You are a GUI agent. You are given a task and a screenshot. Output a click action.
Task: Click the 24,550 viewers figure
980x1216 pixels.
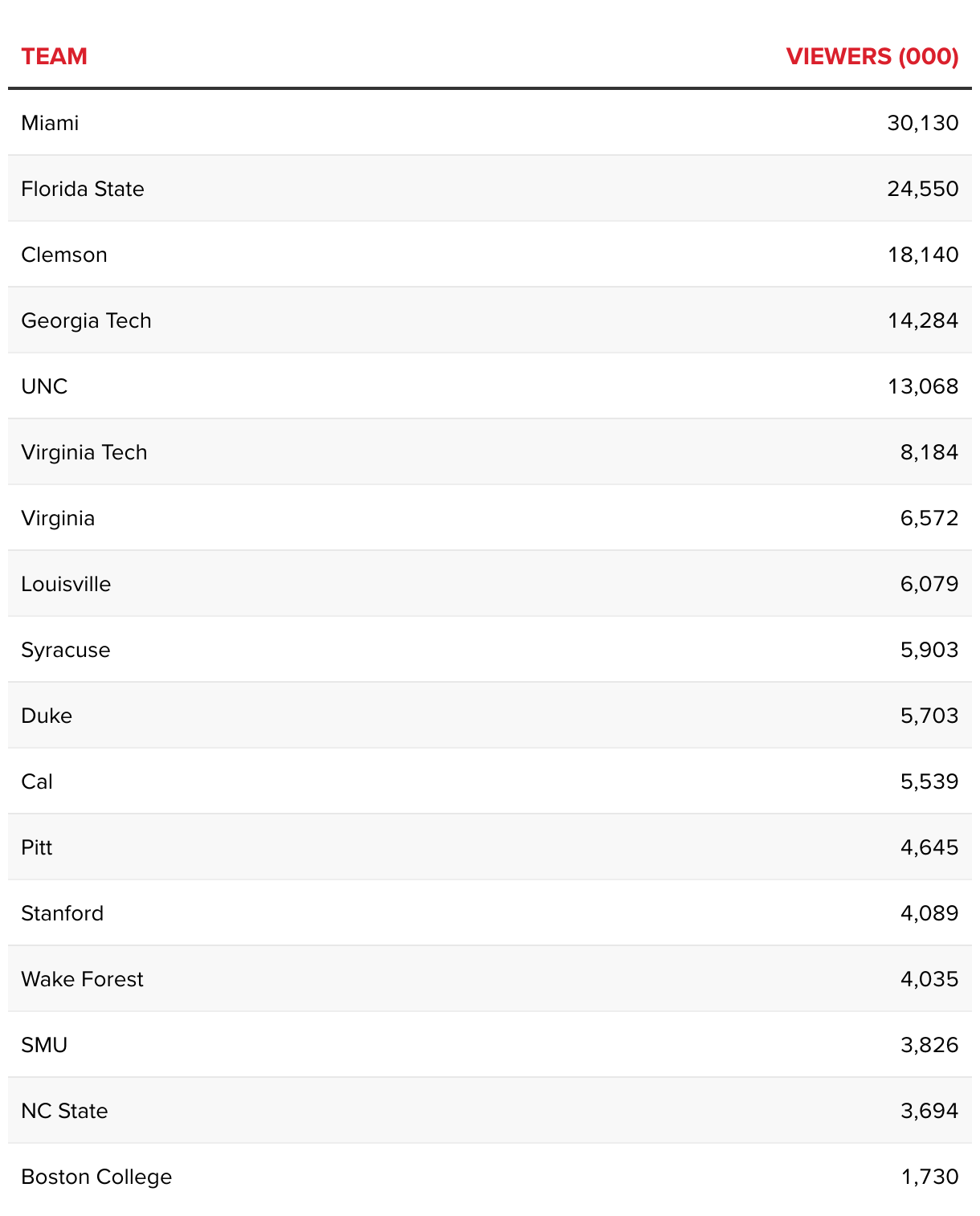(922, 189)
